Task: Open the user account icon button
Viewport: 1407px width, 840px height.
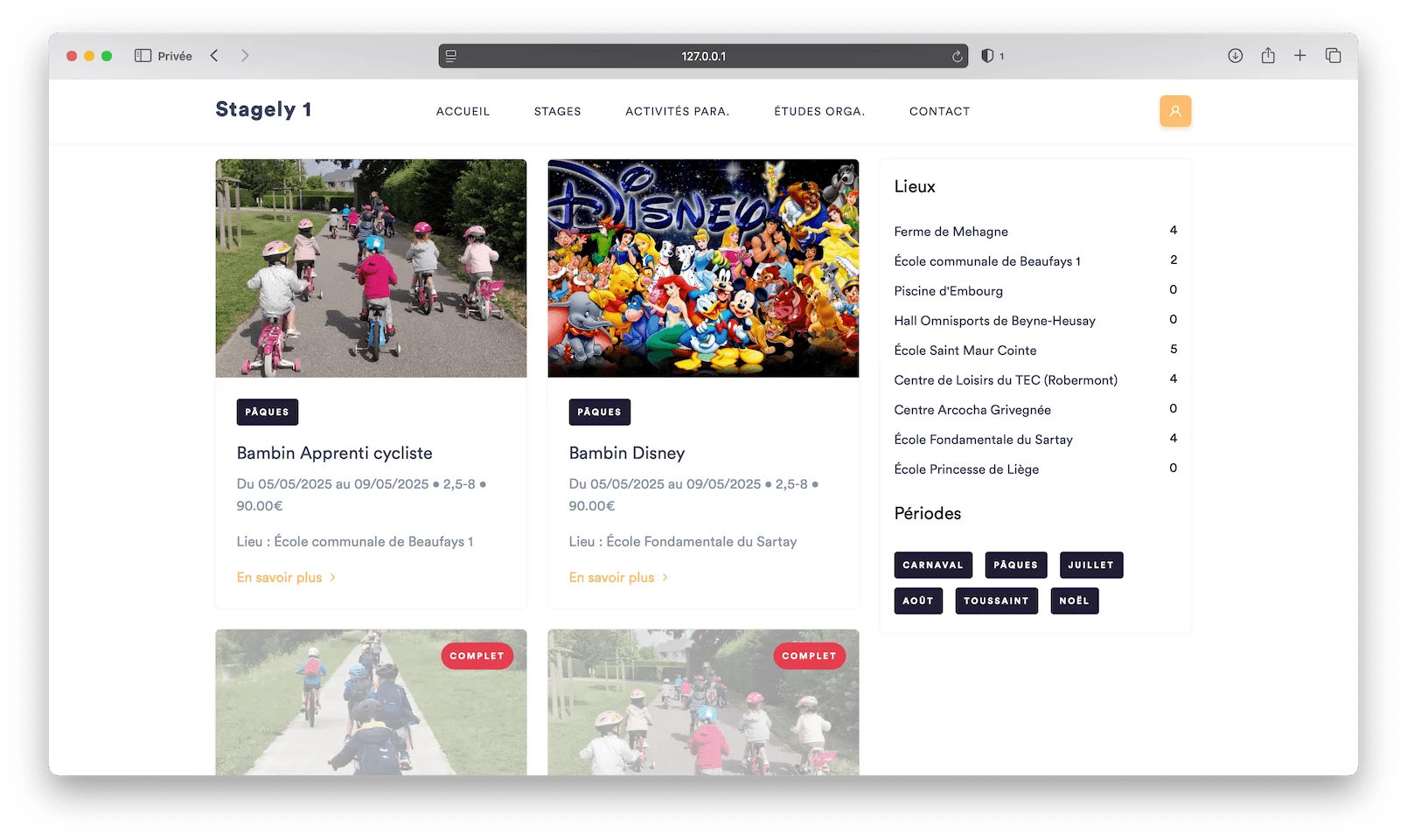Action: coord(1175,111)
